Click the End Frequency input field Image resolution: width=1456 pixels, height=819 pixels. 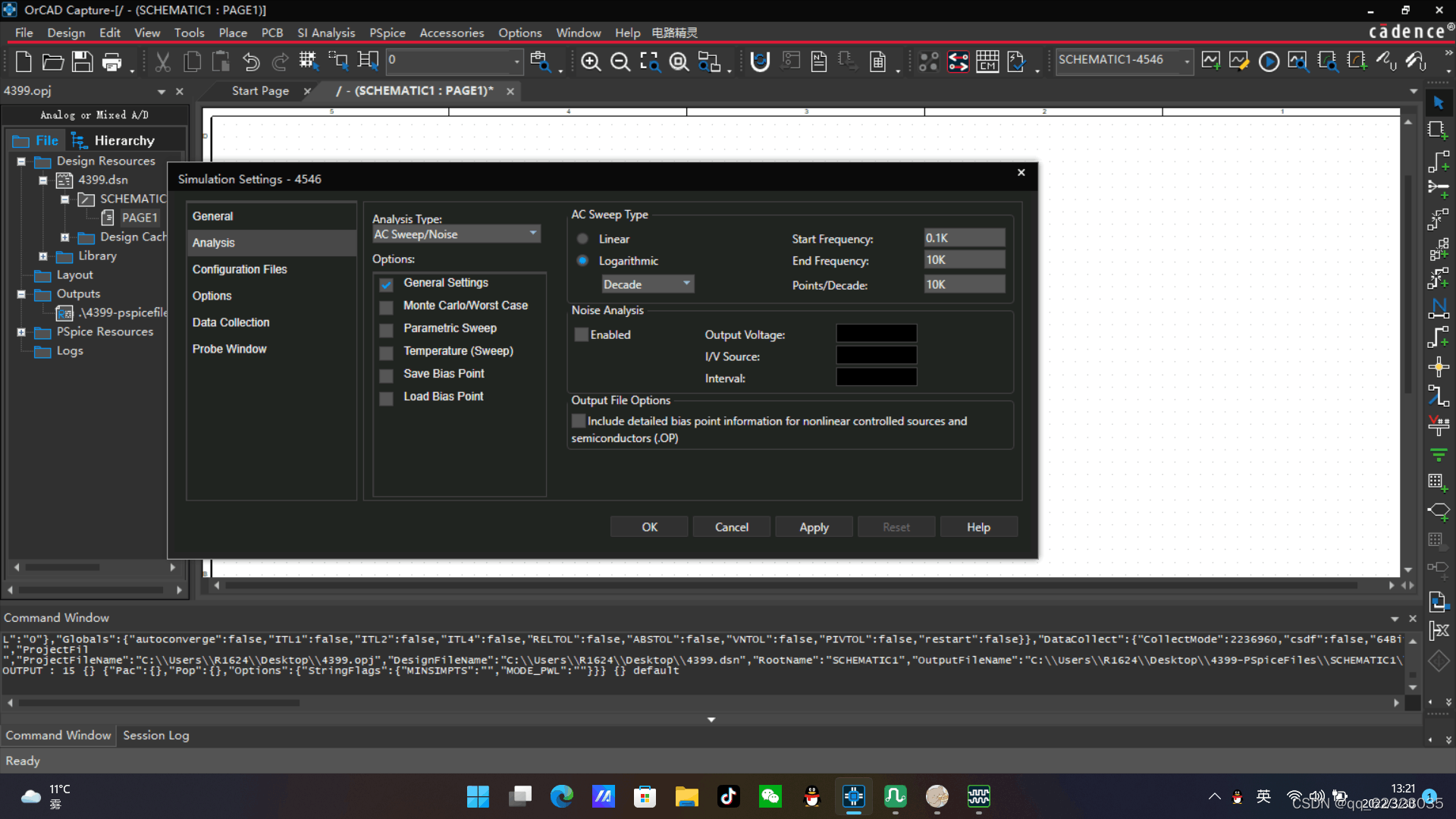tap(964, 260)
